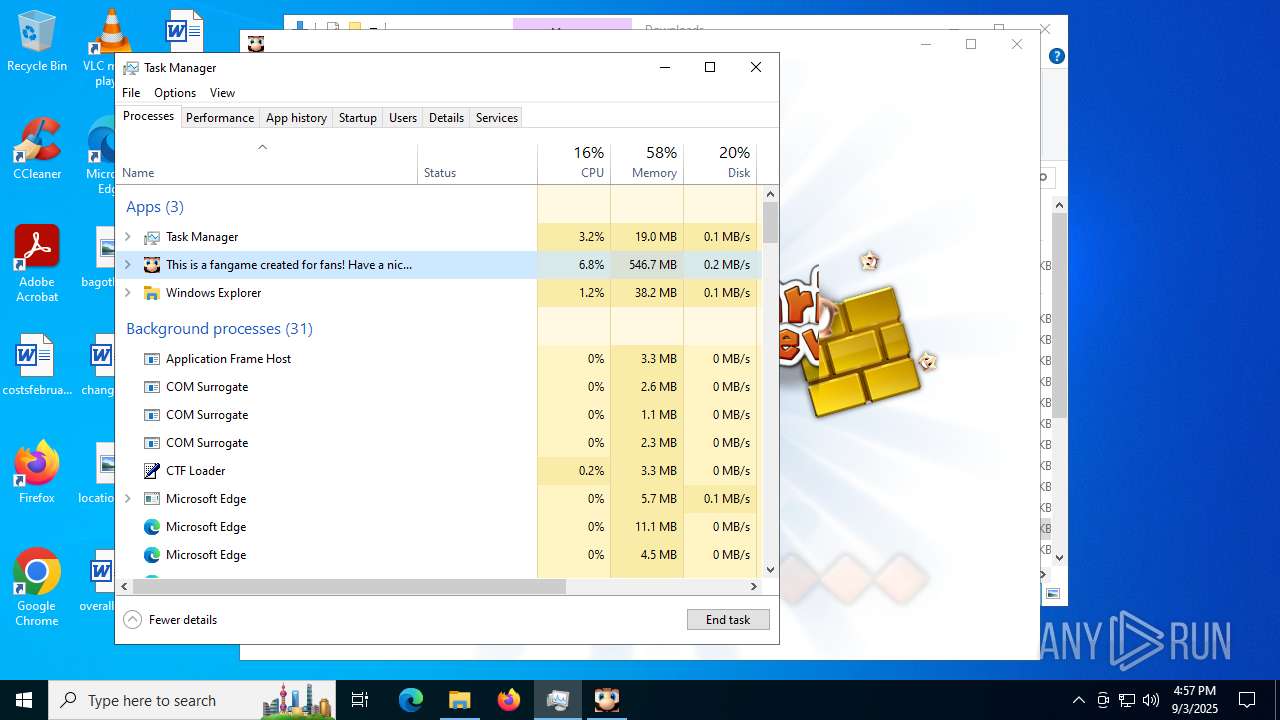Select the Processes tab
Viewport: 1280px width, 720px height.
click(149, 116)
